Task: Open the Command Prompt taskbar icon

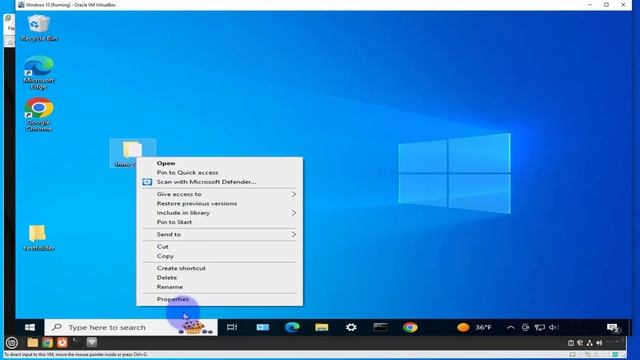Action: coord(380,327)
